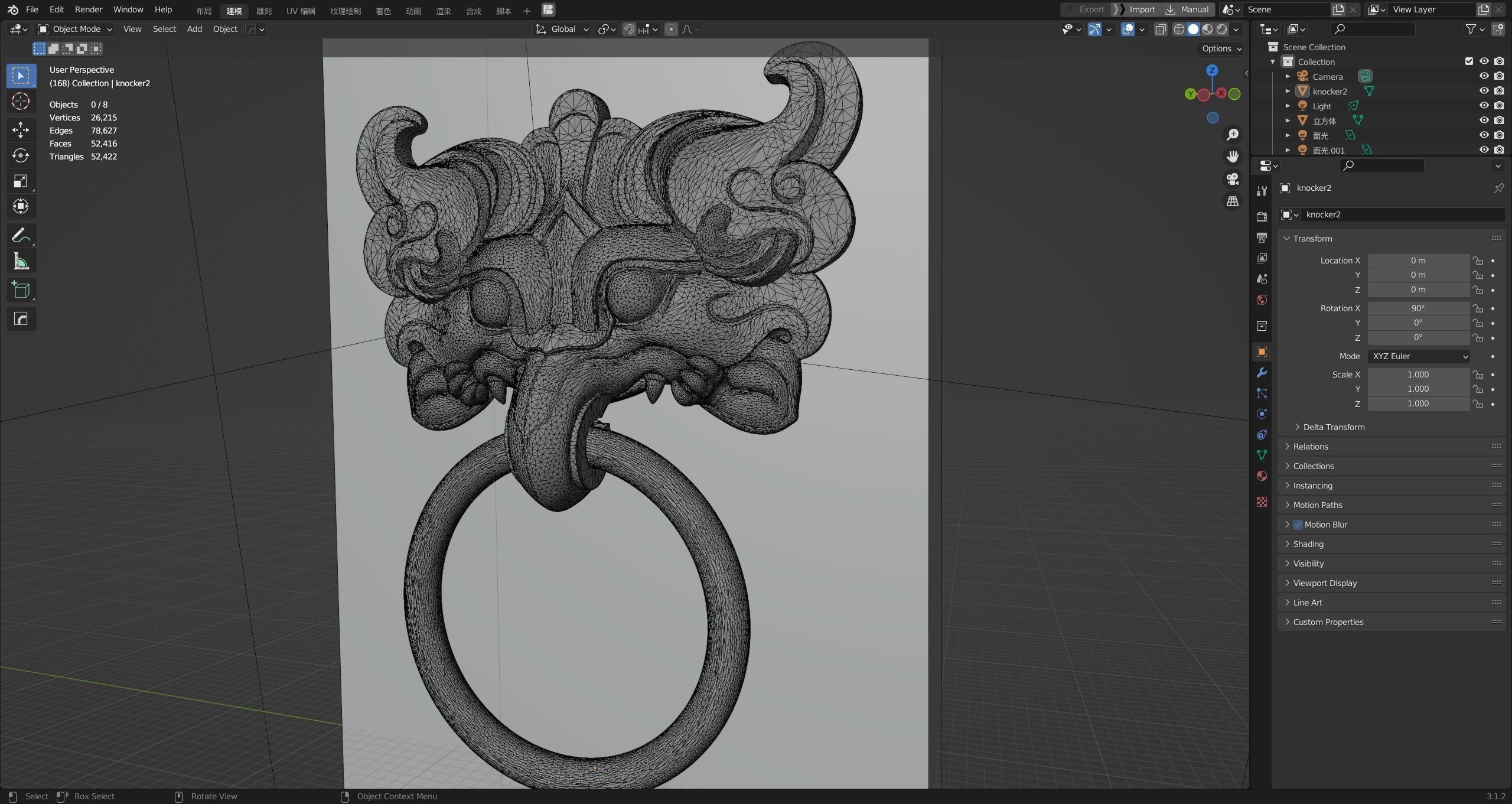Toggle viewport visibility of knocker2
Viewport: 1512px width, 804px height.
[1484, 91]
